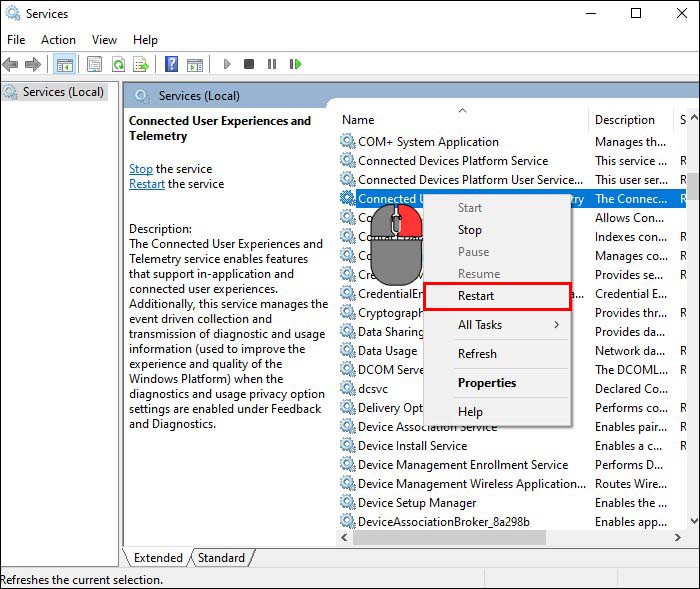Click the Restart the service link
This screenshot has width=700, height=589.
pos(147,184)
